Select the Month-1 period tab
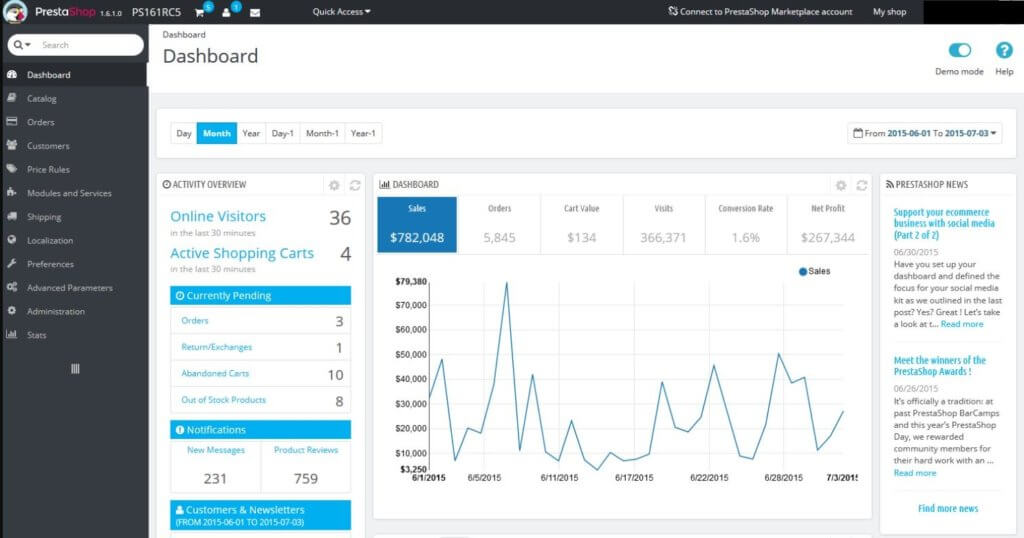Image resolution: width=1024 pixels, height=538 pixels. coord(323,133)
